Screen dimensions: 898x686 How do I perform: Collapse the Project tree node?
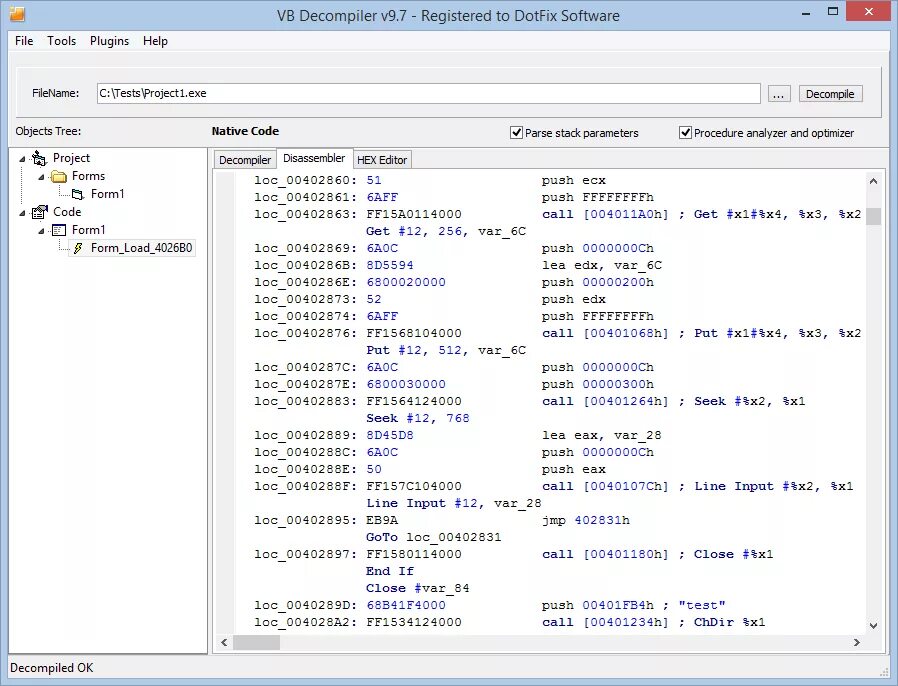click(x=22, y=159)
